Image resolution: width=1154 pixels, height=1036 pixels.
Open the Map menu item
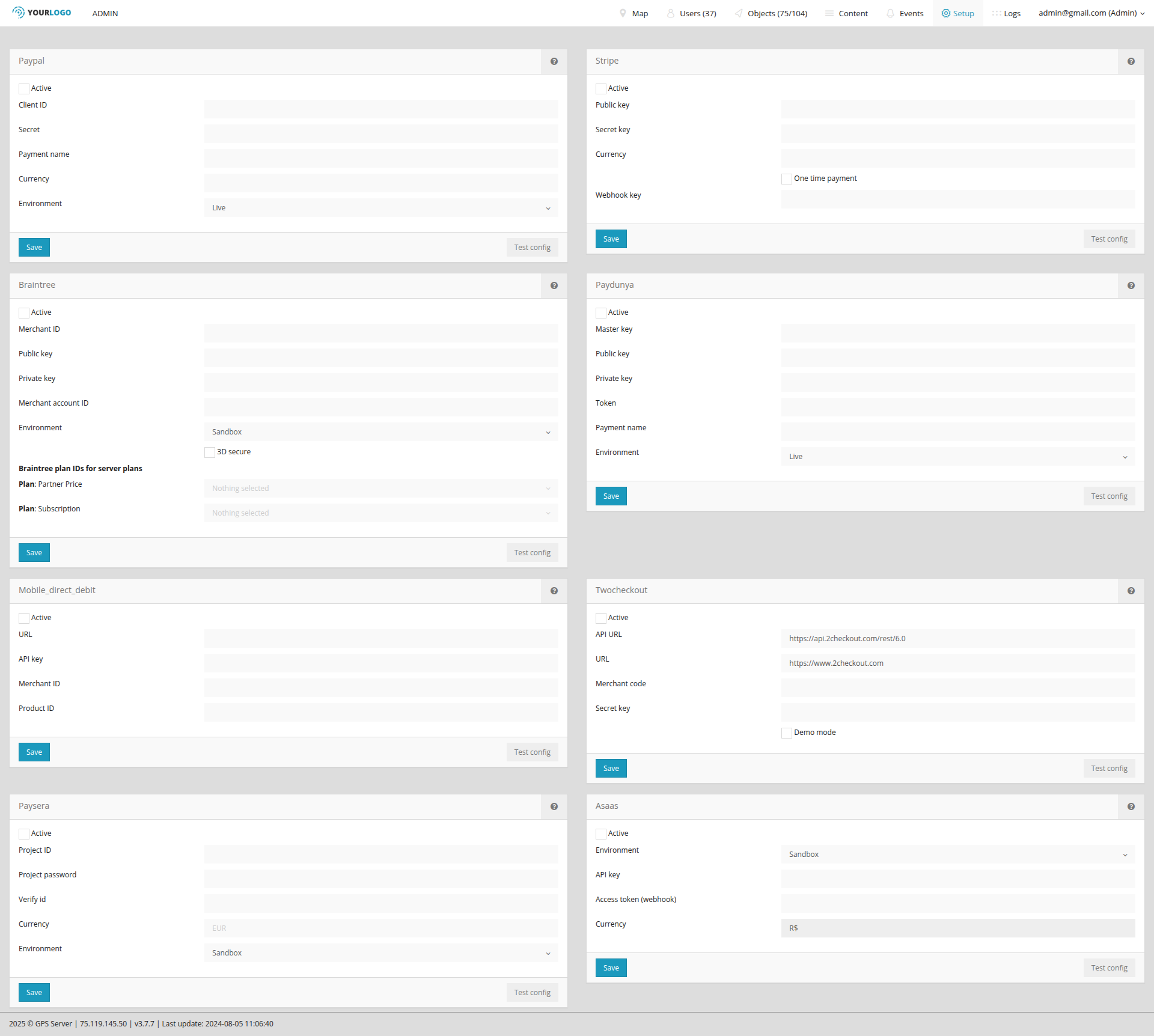[634, 13]
